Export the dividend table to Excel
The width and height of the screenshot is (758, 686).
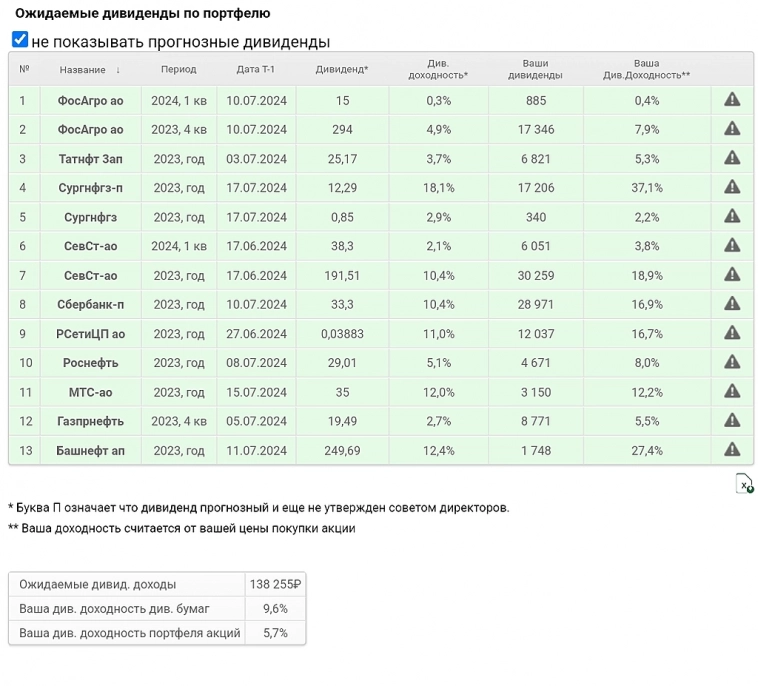pyautogui.click(x=744, y=484)
